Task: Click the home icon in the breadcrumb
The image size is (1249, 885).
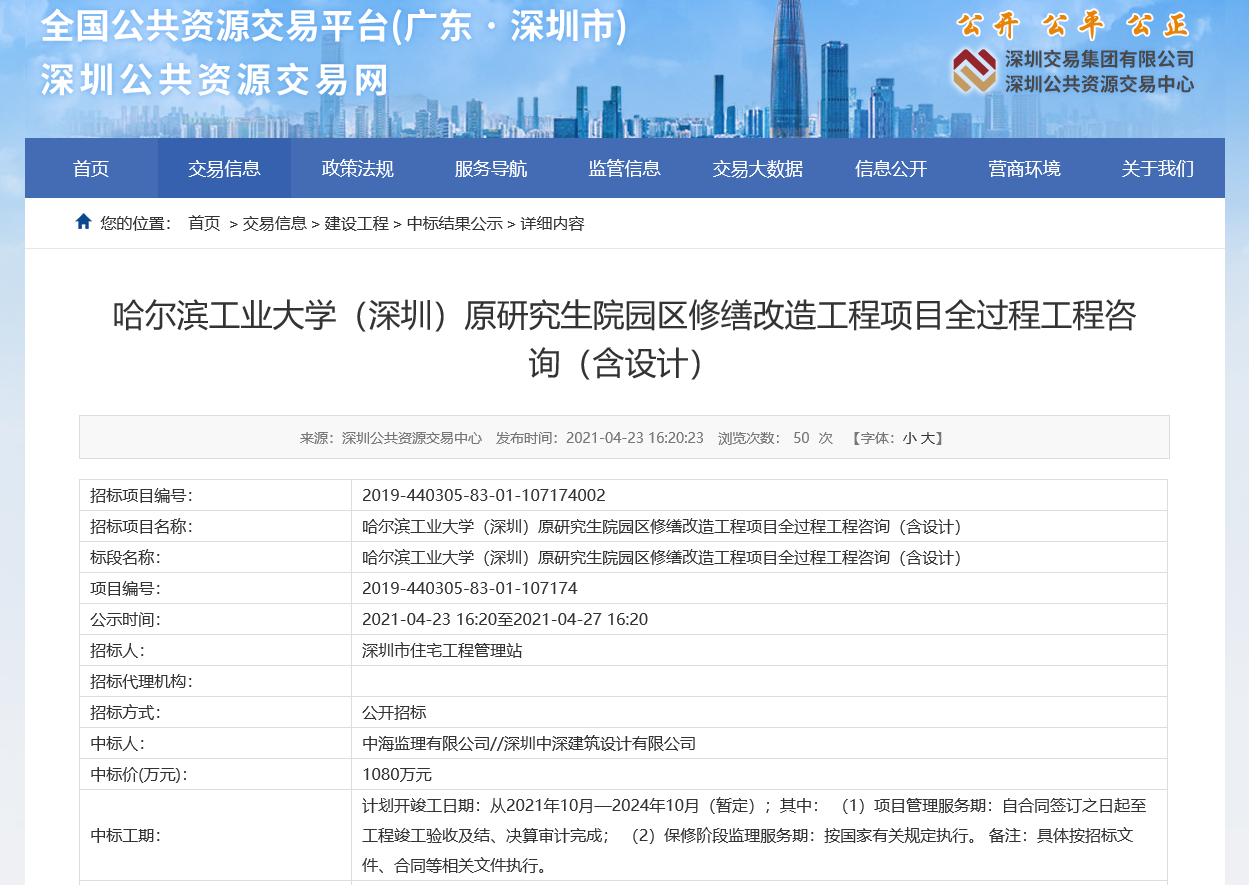Action: [84, 222]
